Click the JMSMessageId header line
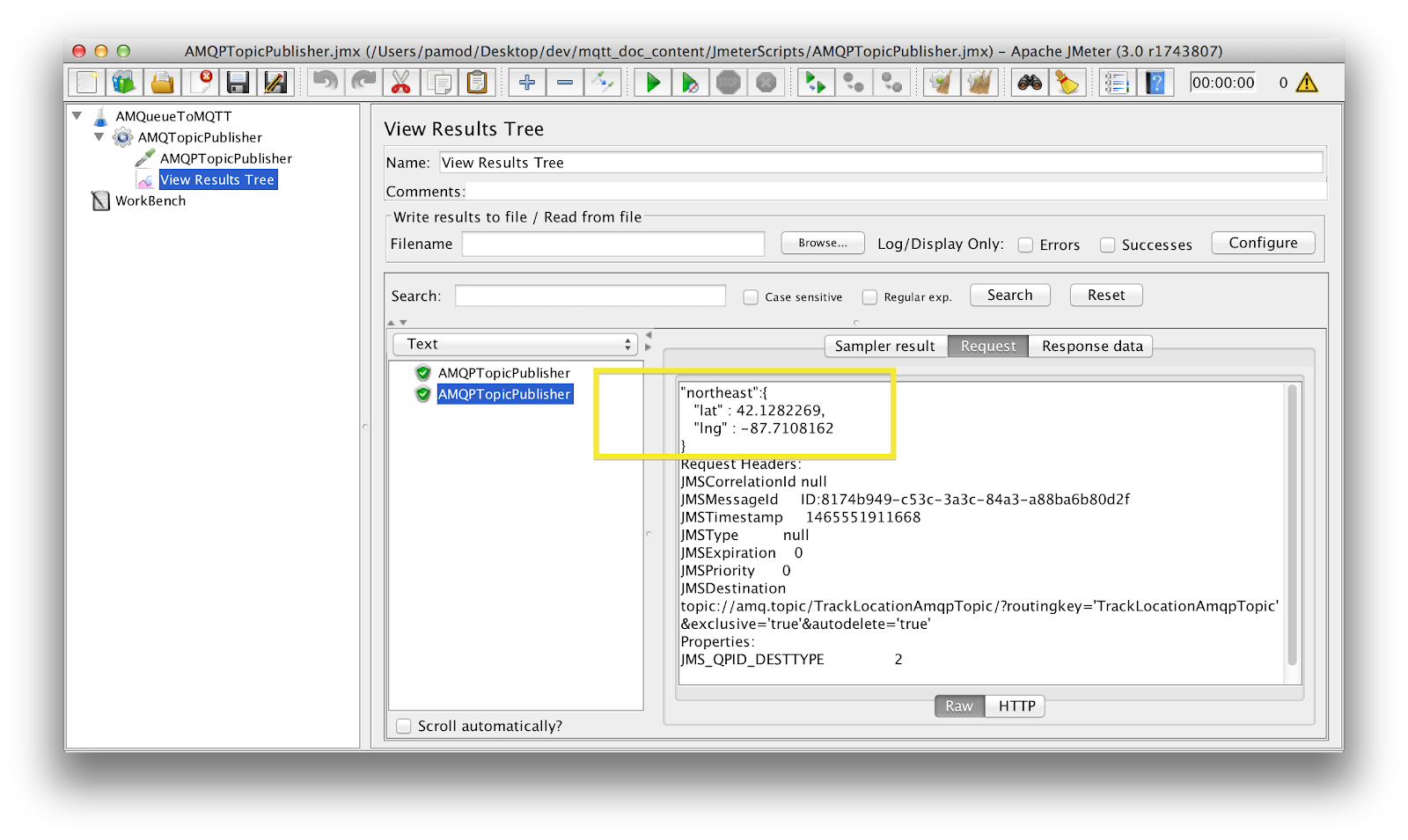This screenshot has height=840, width=1408. click(x=905, y=500)
